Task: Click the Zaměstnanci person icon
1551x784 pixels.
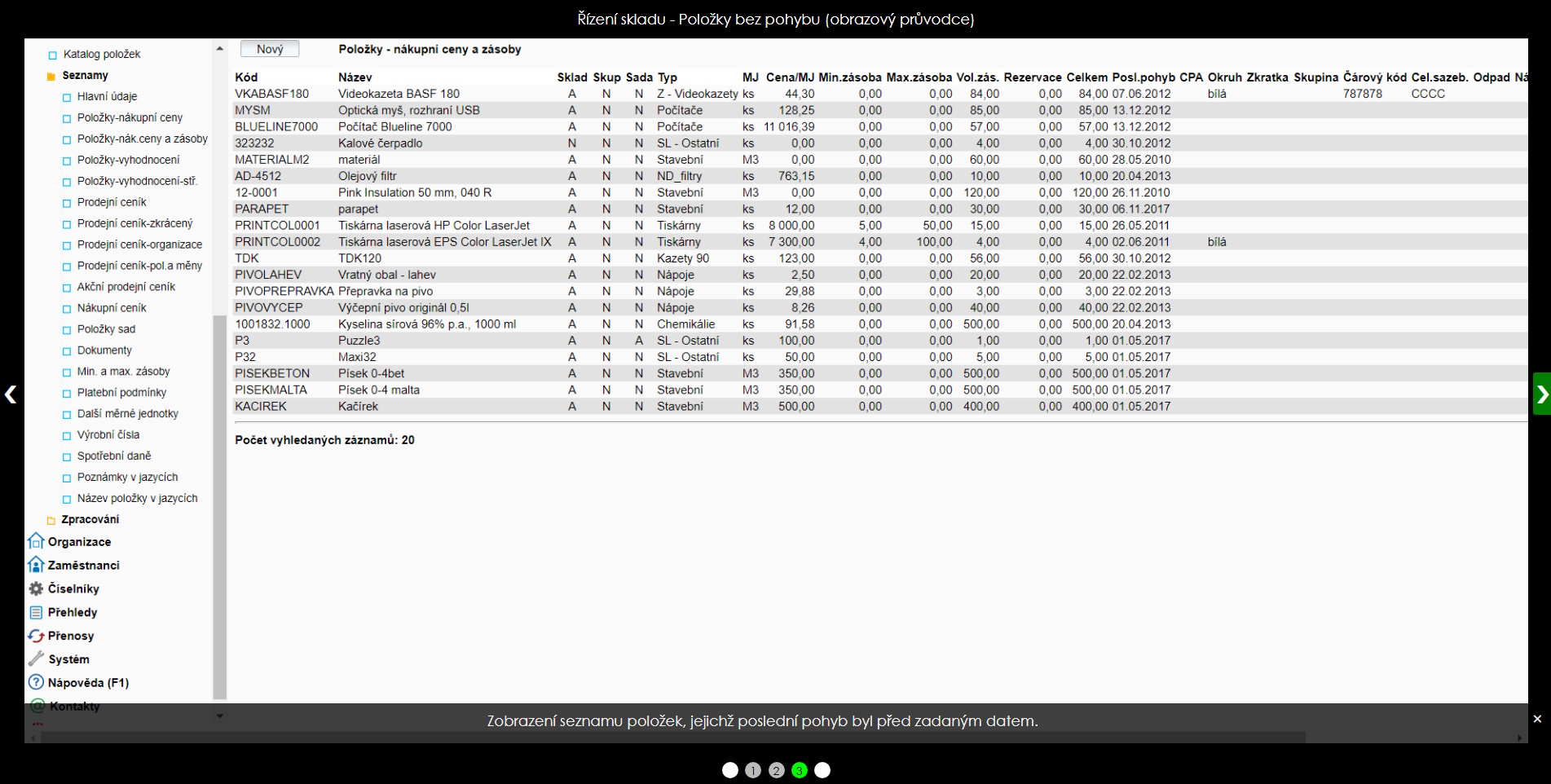Action: [36, 565]
